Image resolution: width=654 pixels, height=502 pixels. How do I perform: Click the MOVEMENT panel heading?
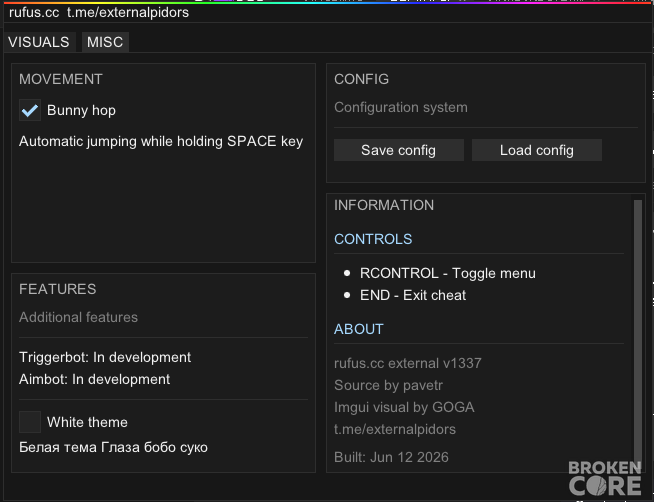(x=61, y=79)
